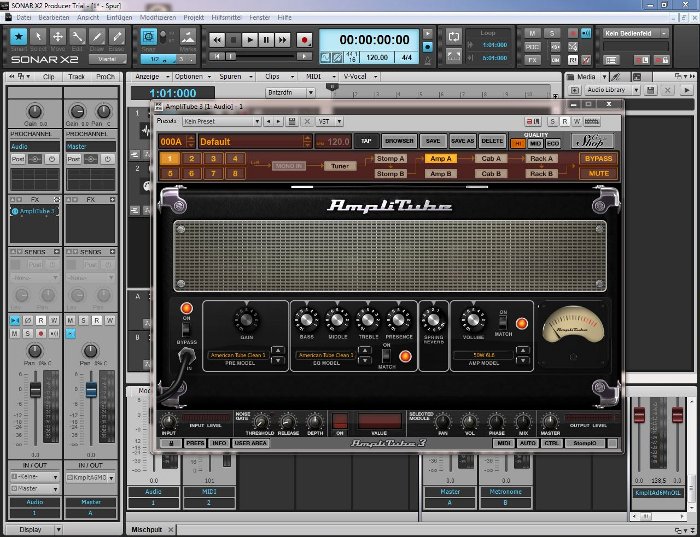Pause the transport
The width and height of the screenshot is (700, 537).
[266, 40]
